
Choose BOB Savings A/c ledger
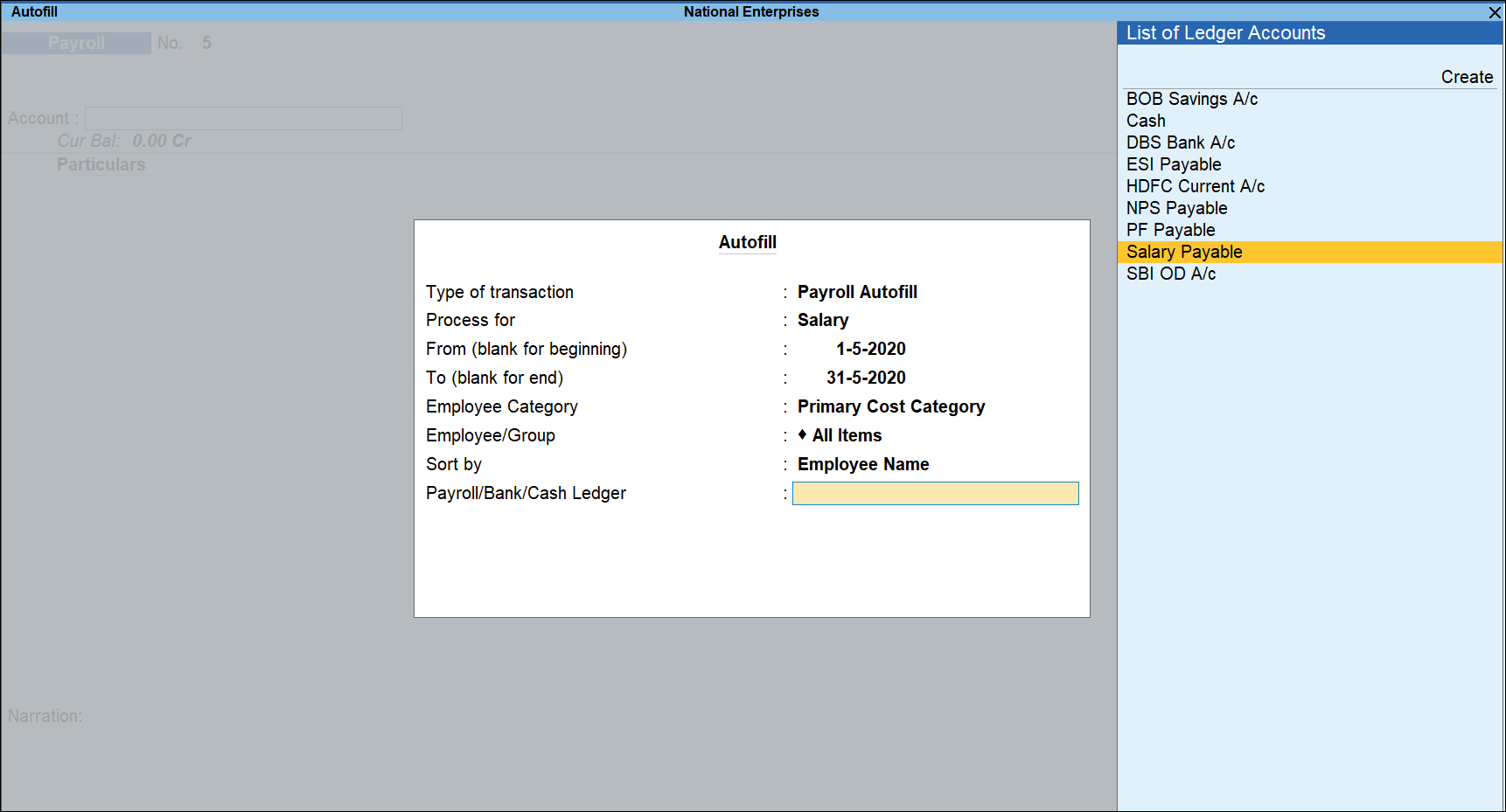(x=1191, y=99)
